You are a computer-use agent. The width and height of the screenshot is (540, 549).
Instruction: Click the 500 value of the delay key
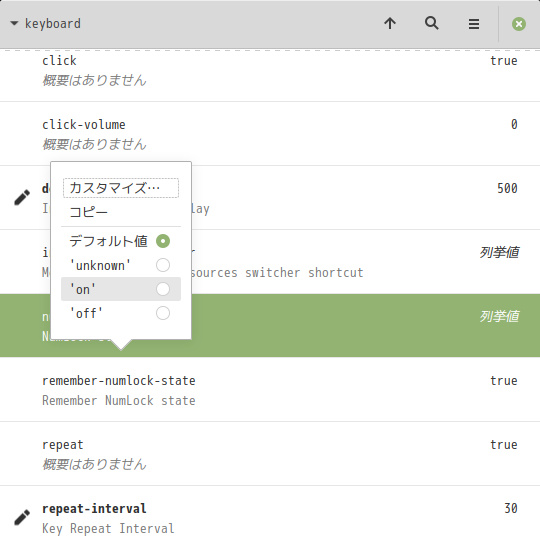tap(507, 188)
